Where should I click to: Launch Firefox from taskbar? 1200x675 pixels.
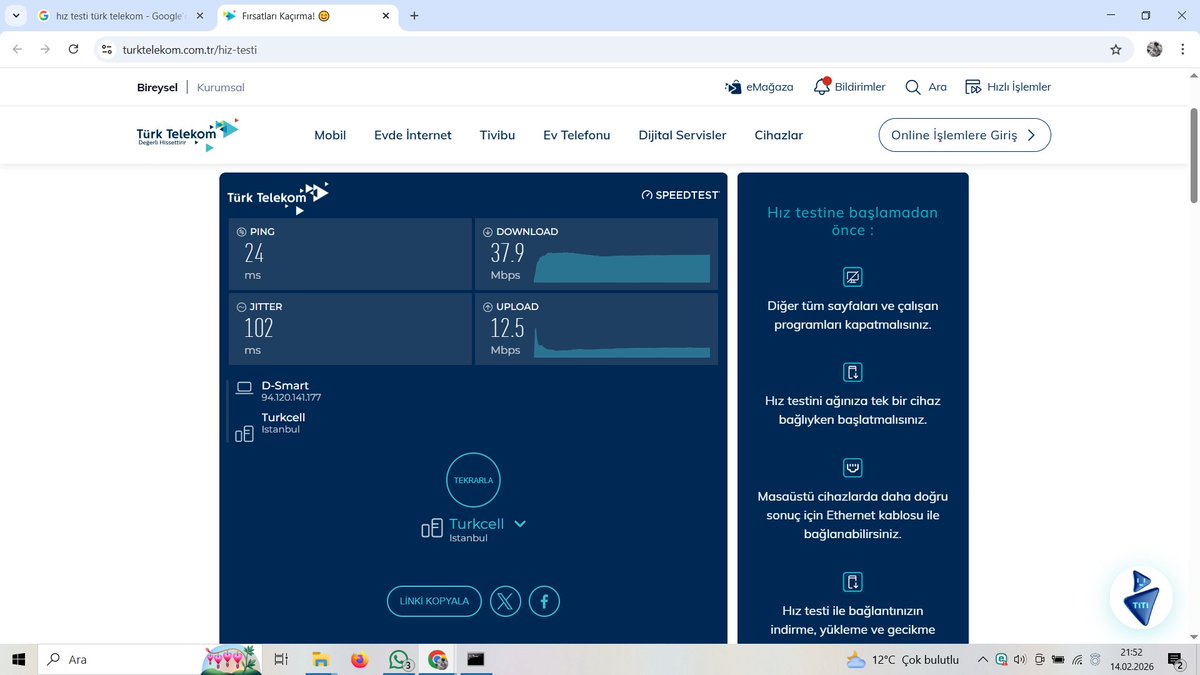tap(359, 659)
